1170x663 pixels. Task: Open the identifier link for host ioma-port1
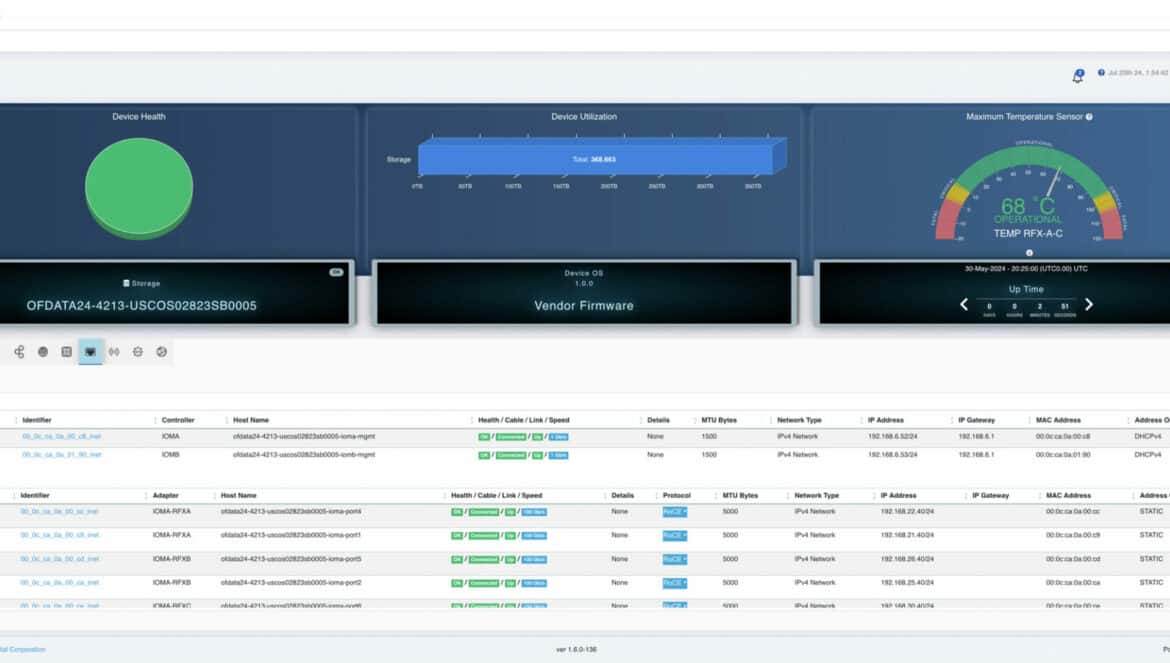pyautogui.click(x=59, y=535)
